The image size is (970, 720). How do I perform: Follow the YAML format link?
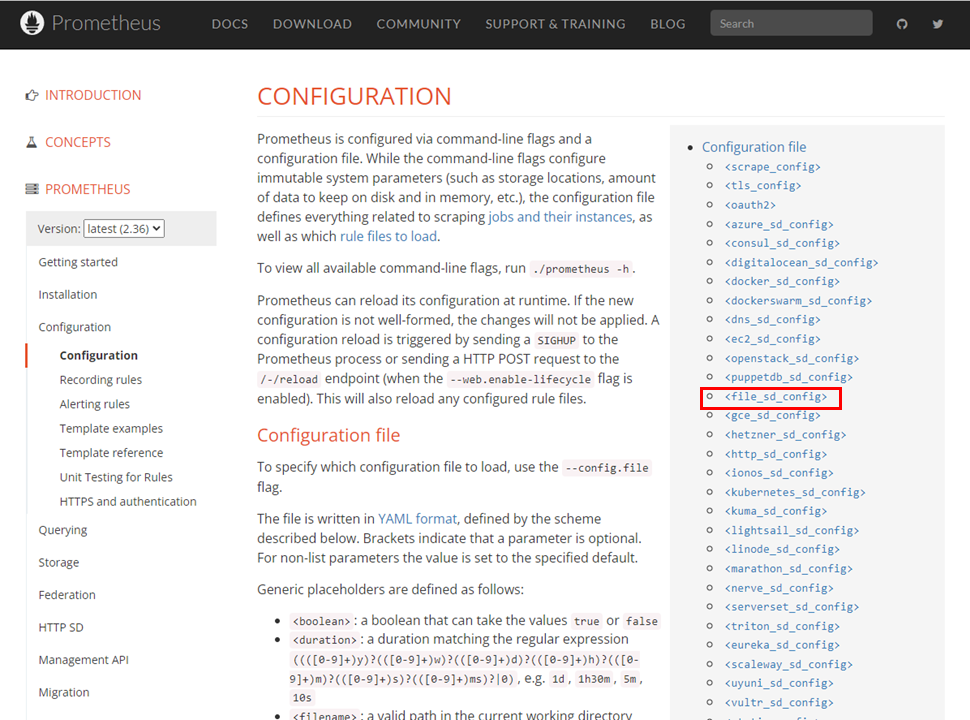(x=418, y=518)
